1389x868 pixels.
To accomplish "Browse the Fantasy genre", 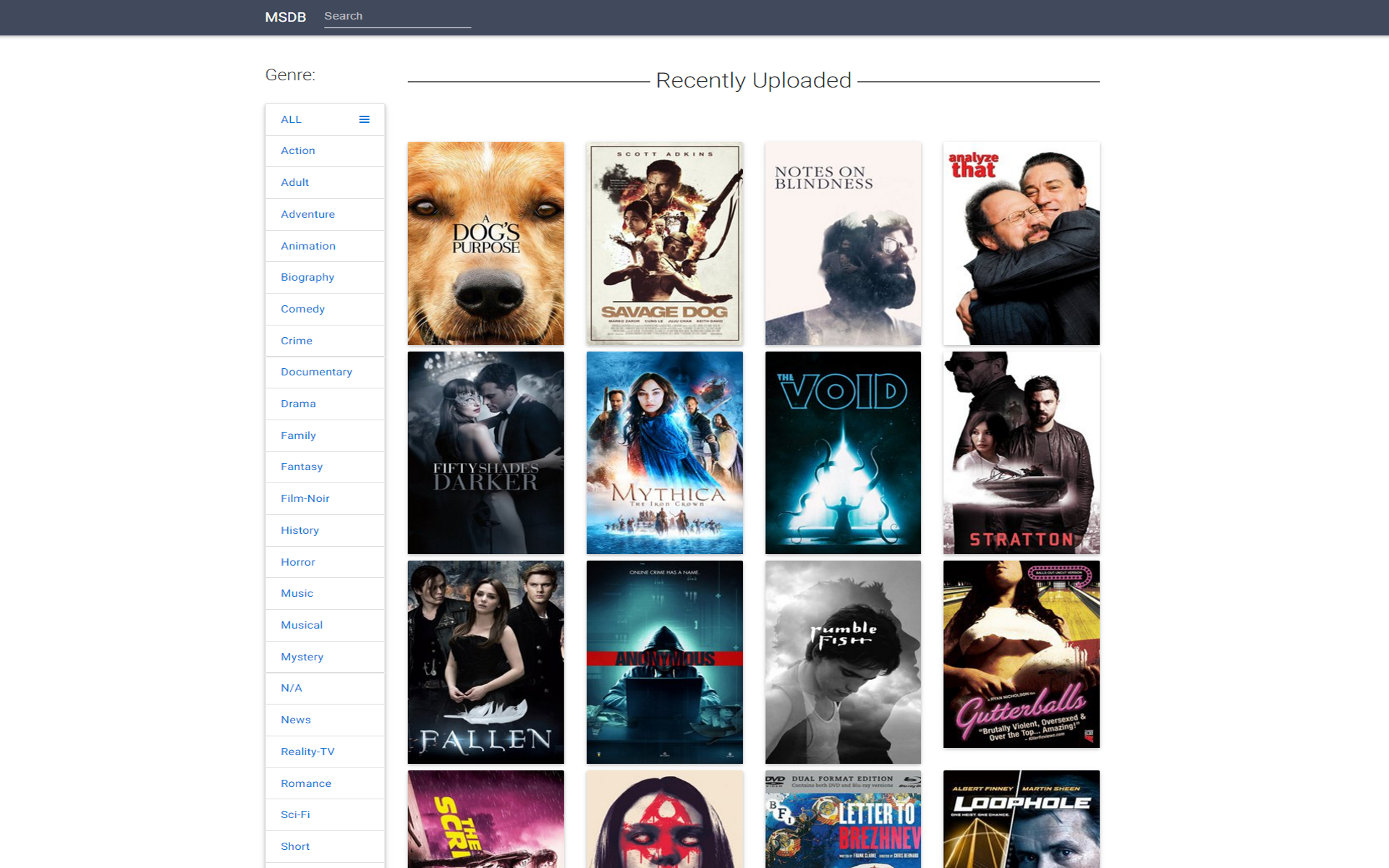I will tap(325, 467).
